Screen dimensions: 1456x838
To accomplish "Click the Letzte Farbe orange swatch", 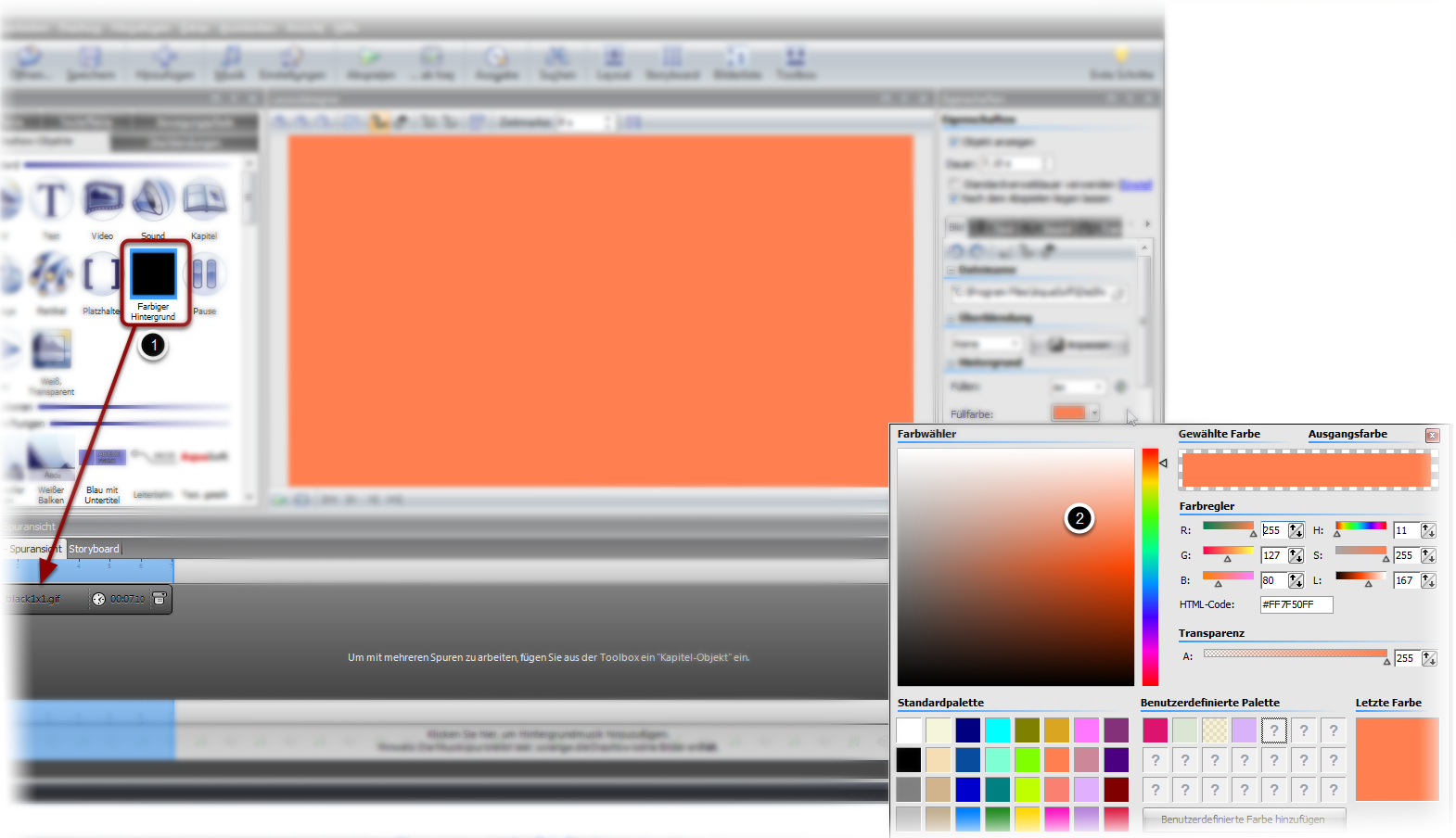I will (1397, 758).
